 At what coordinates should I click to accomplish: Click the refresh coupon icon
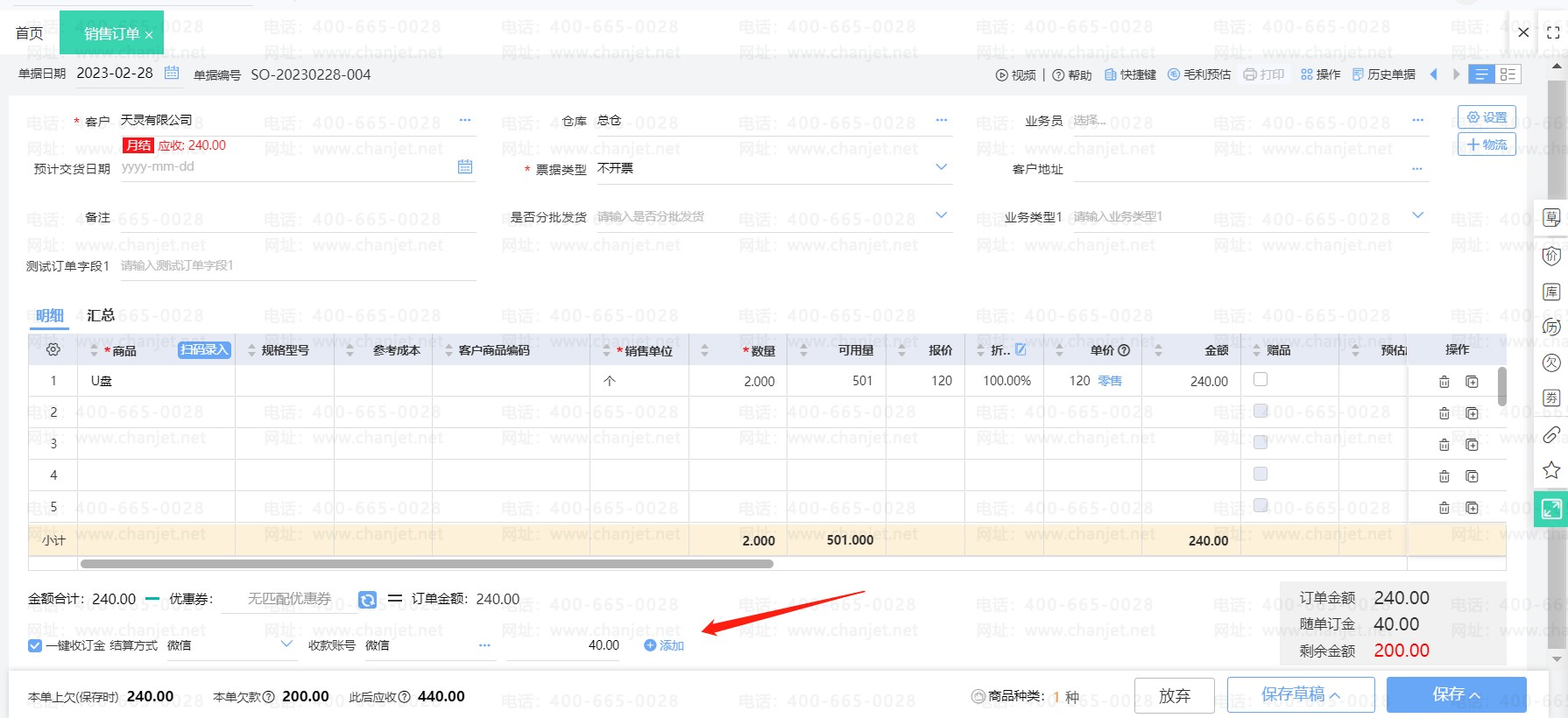[x=368, y=600]
